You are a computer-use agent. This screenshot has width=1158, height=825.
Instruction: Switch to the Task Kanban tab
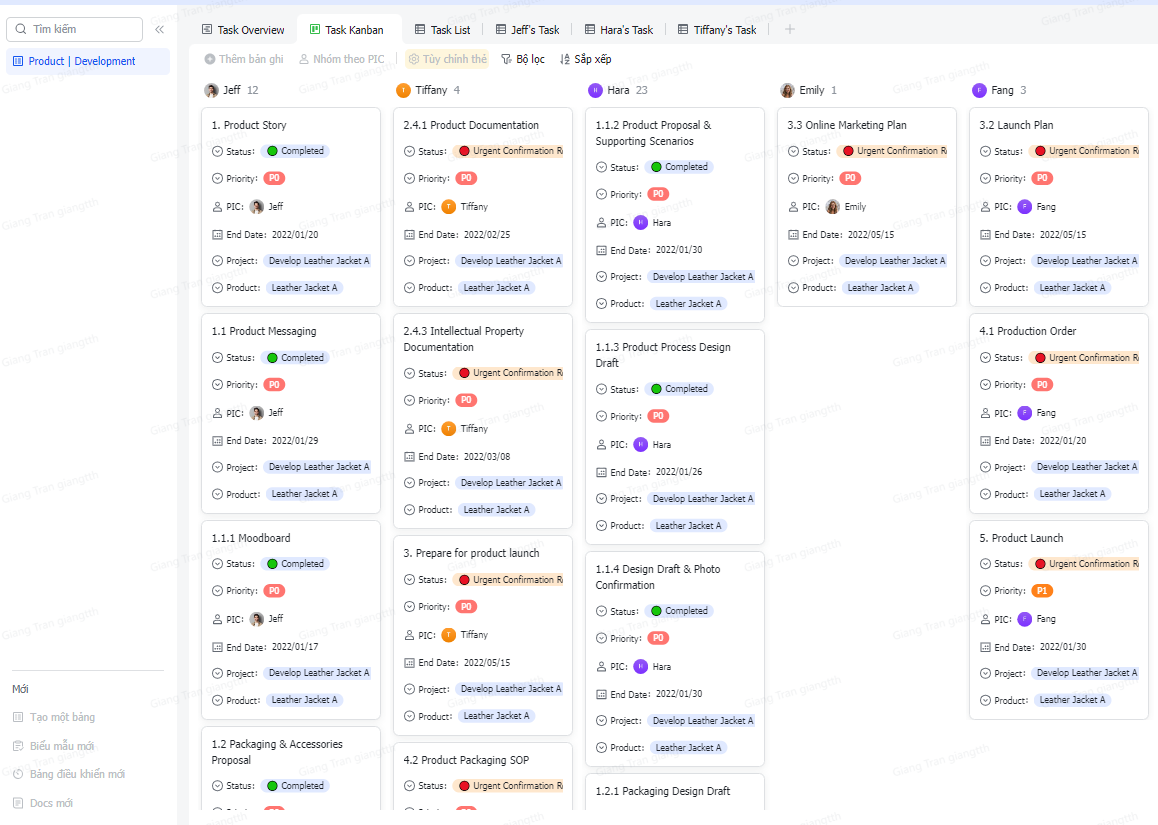pos(347,30)
